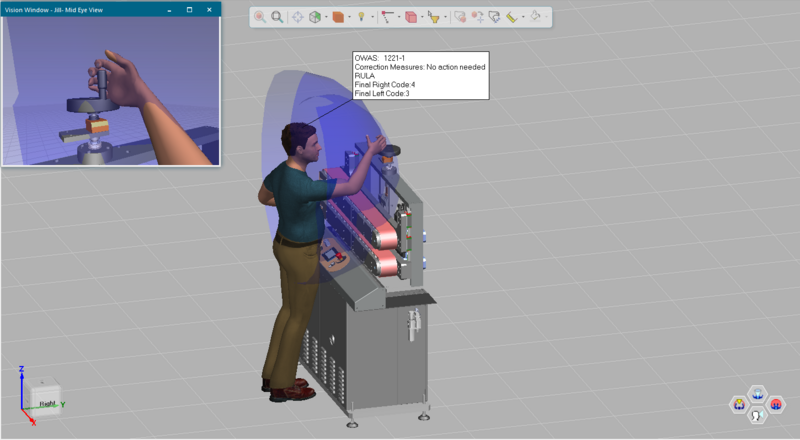The image size is (800, 440).
Task: Click the light bulb show/hide icon
Action: pyautogui.click(x=361, y=17)
